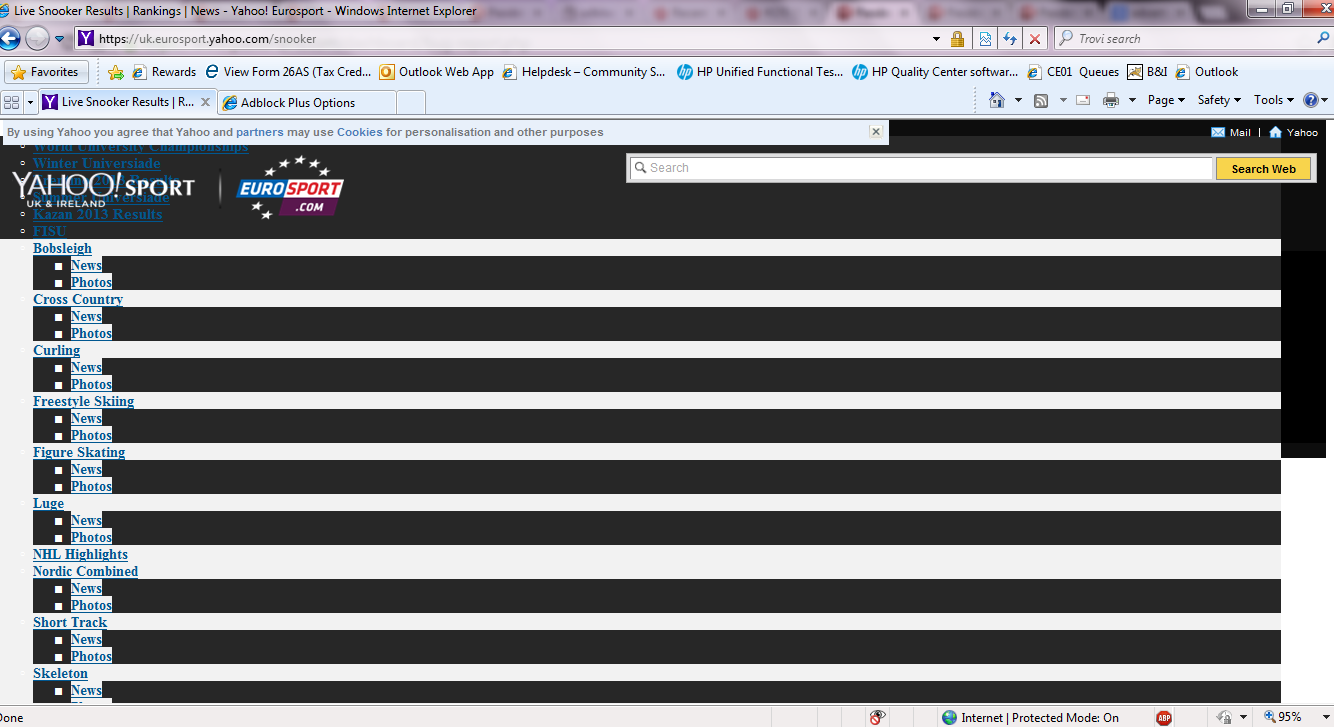Open the Nordic Combined link
Viewport: 1334px width, 727px height.
pyautogui.click(x=85, y=571)
